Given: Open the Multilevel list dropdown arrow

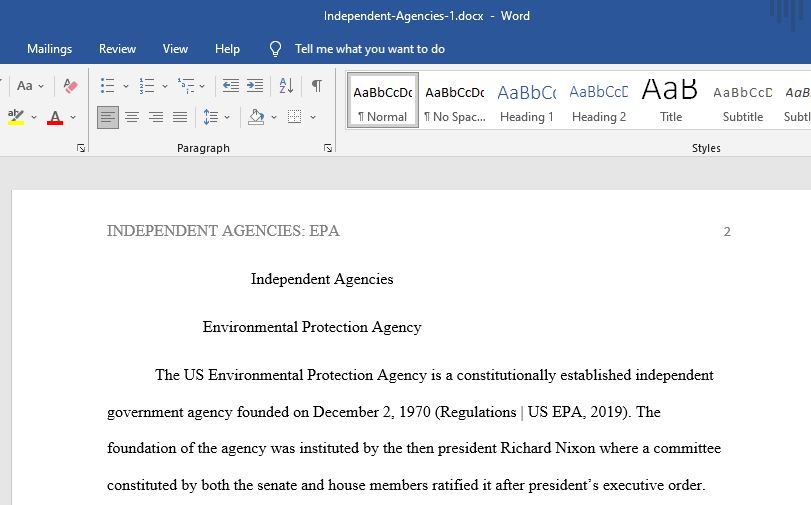Looking at the screenshot, I should click(202, 86).
